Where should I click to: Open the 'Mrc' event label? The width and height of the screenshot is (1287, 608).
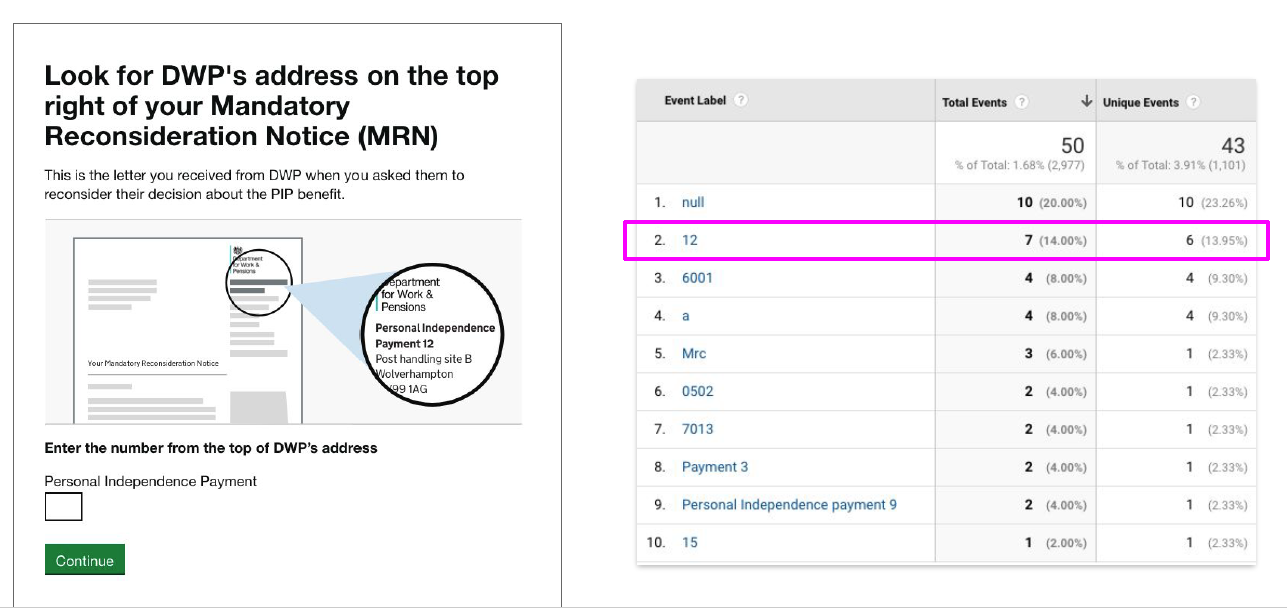pyautogui.click(x=694, y=353)
